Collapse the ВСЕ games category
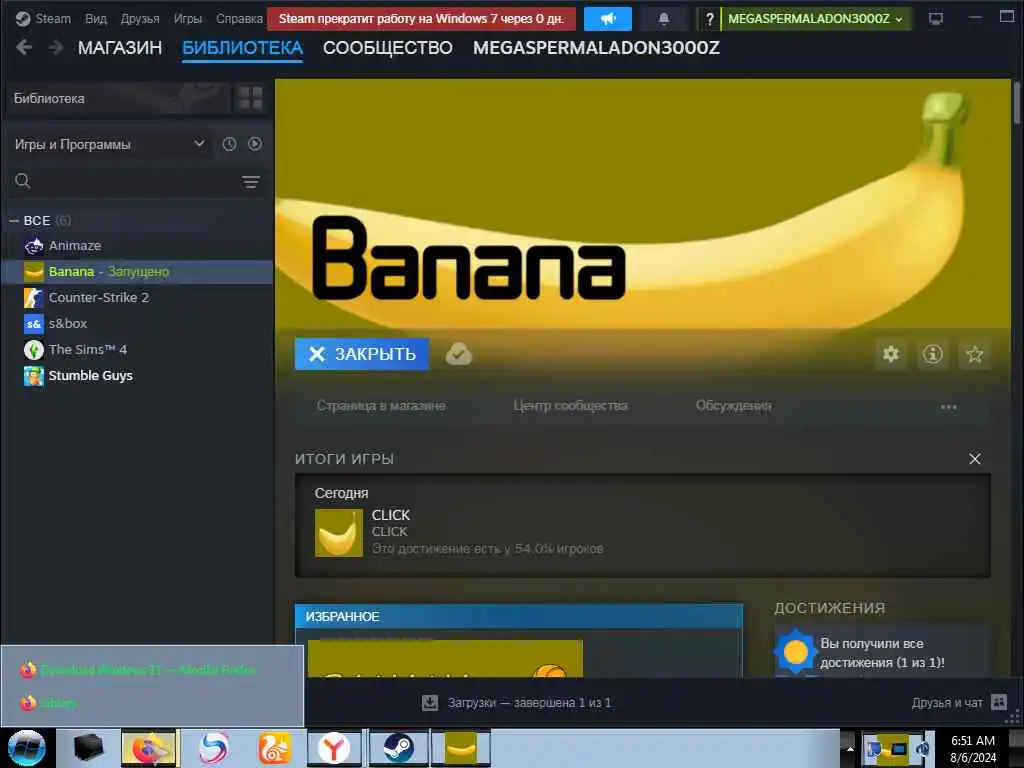The height and width of the screenshot is (768, 1024). (14, 221)
